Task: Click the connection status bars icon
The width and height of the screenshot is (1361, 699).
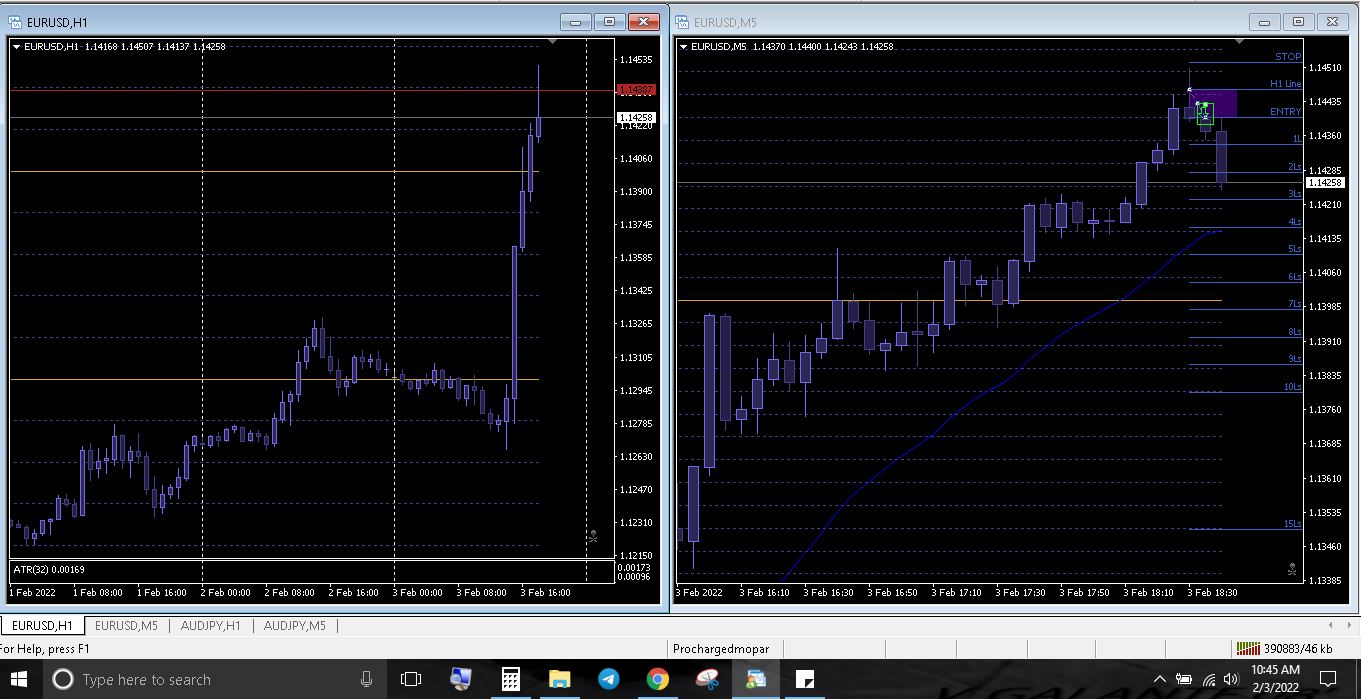Action: (1248, 649)
